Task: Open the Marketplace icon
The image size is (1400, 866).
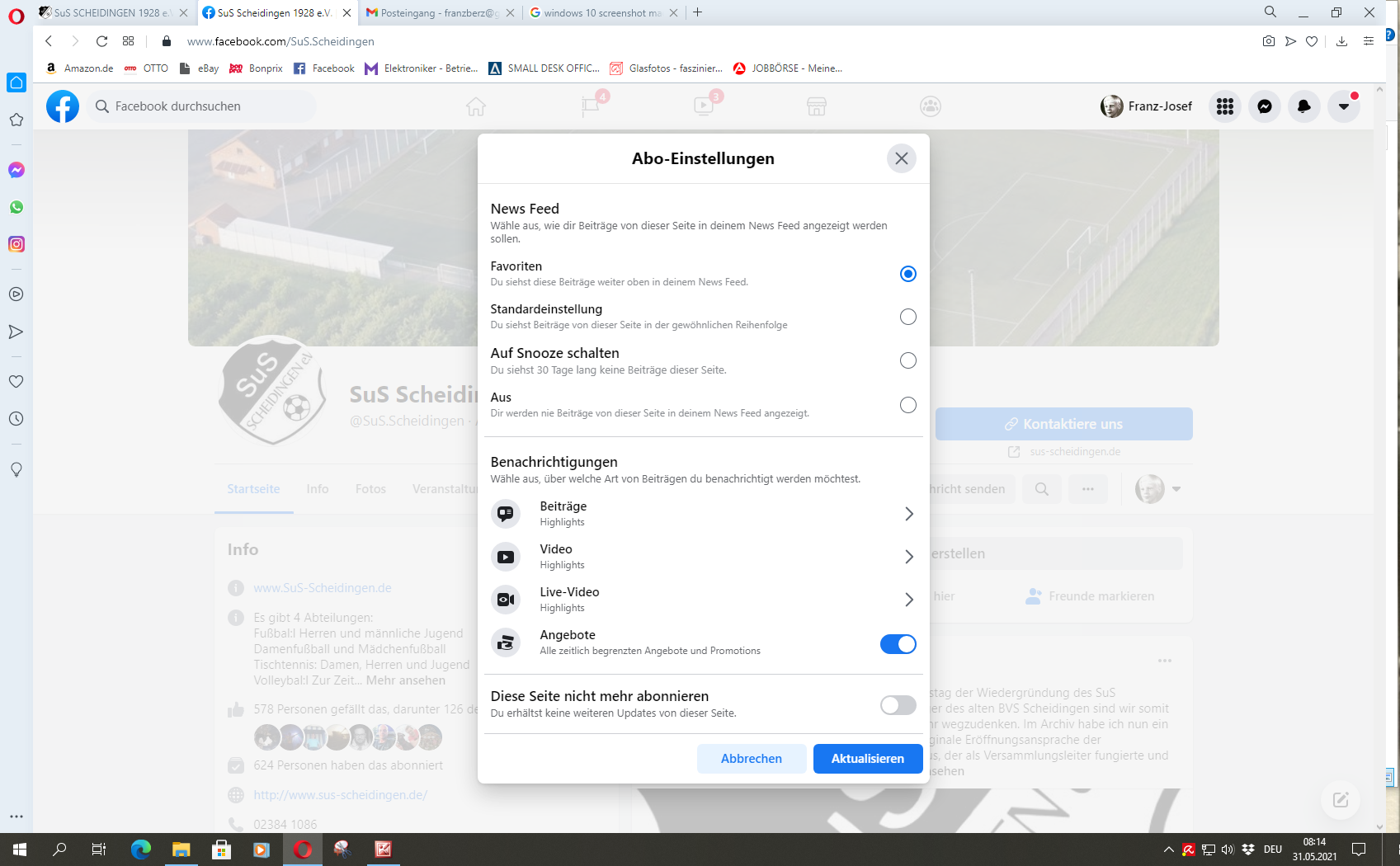Action: point(817,106)
